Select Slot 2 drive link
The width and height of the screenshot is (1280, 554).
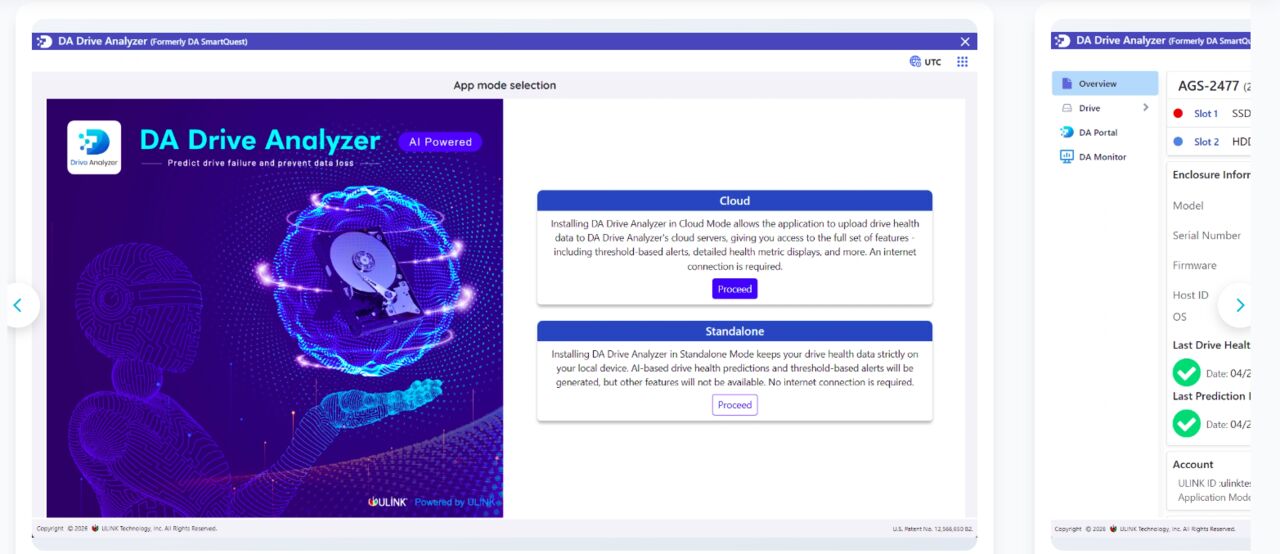point(1206,142)
